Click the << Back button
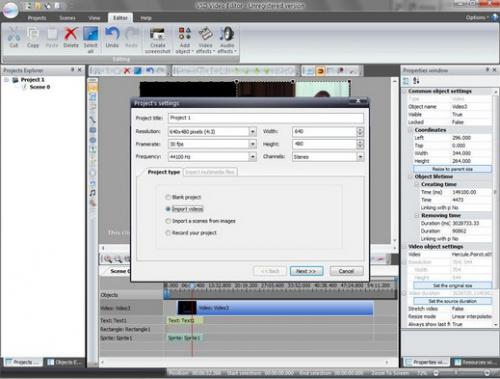The image size is (500, 379). tap(270, 271)
